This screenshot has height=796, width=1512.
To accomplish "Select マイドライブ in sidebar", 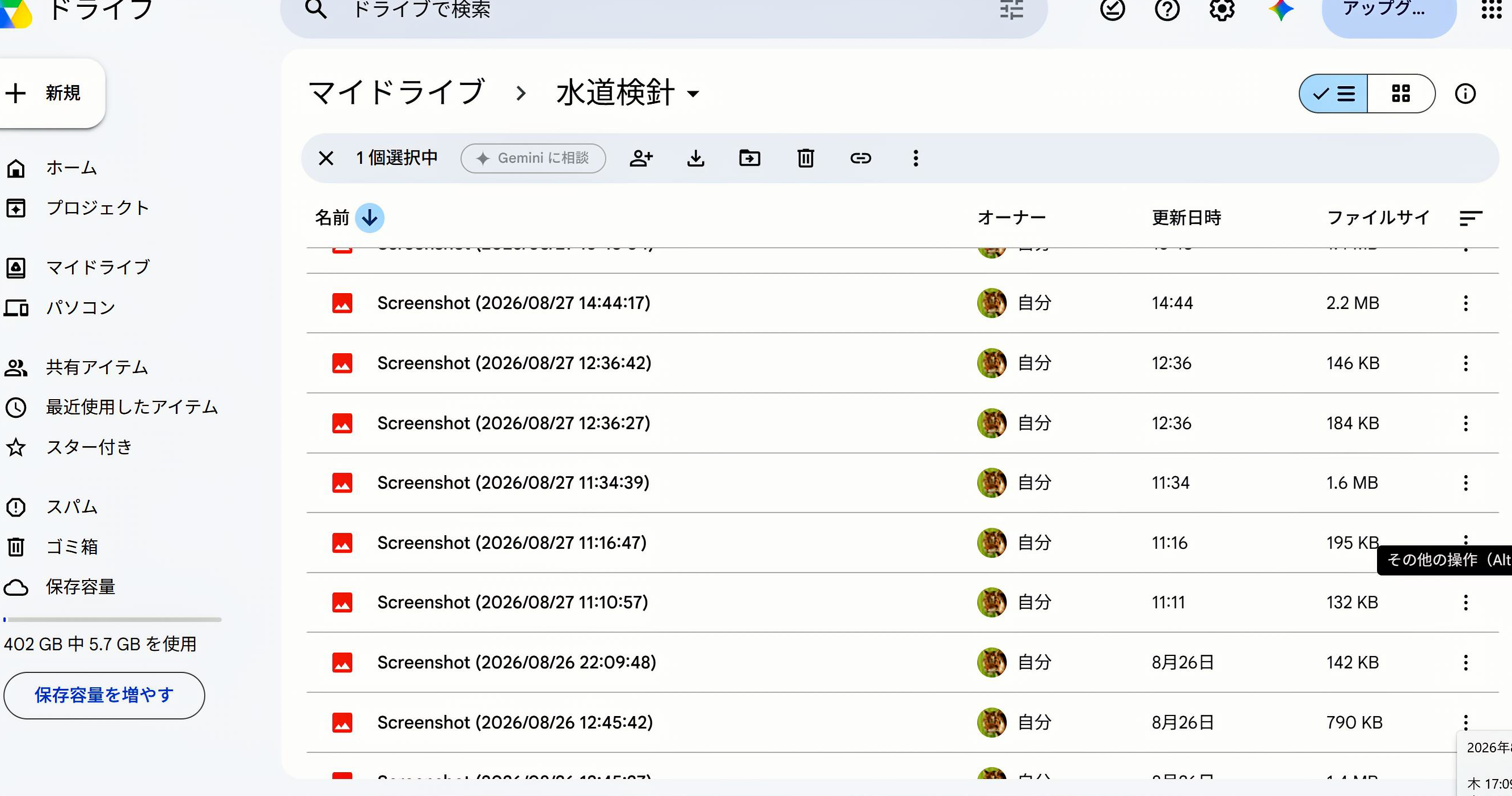I will tap(97, 268).
